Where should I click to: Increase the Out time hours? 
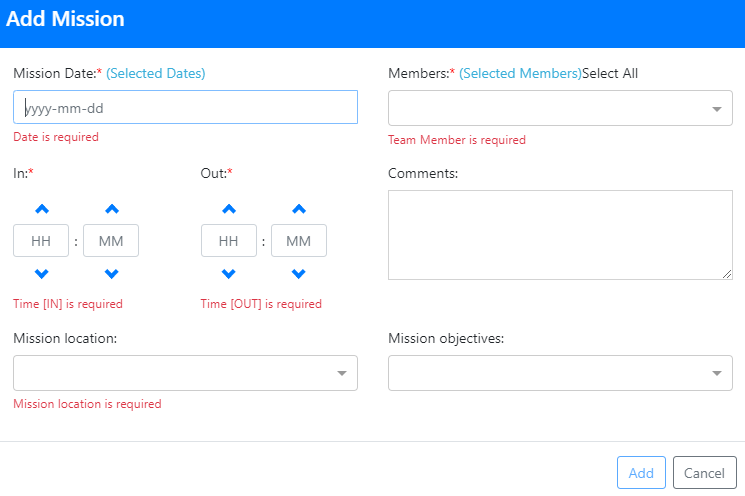pyautogui.click(x=229, y=209)
